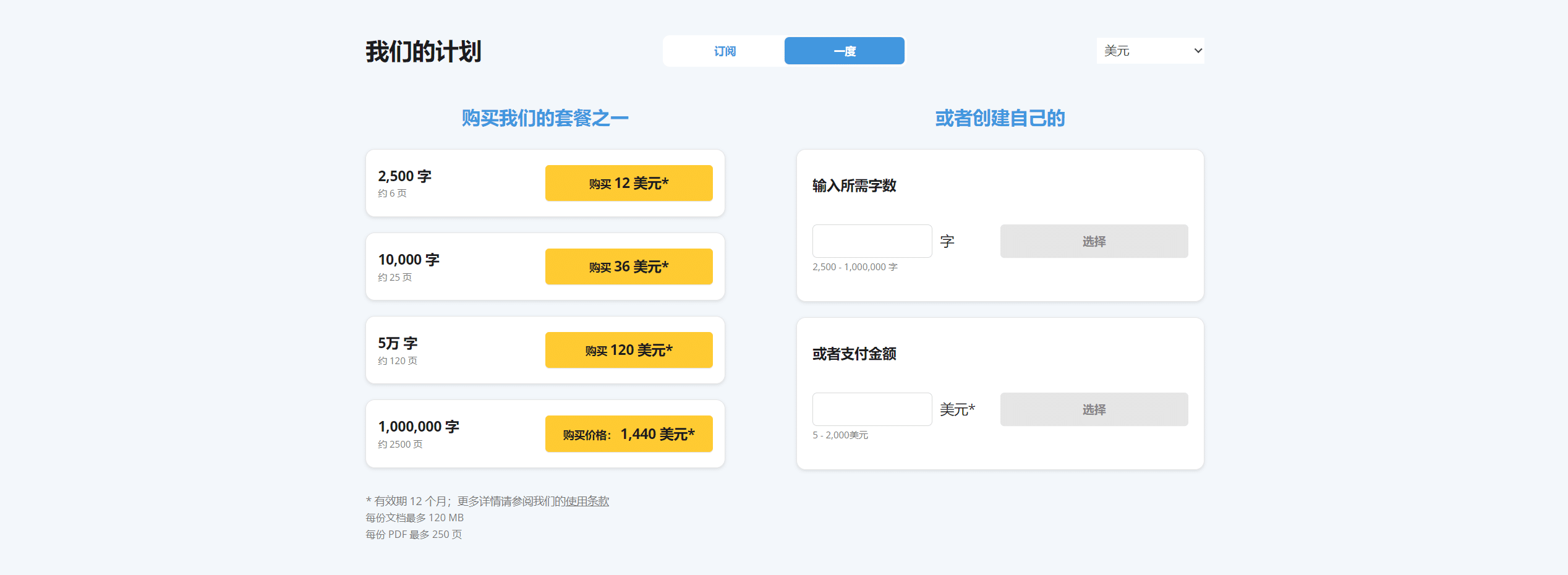Screen dimensions: 1568x575
Task: Open the 美元 currency dropdown
Action: pyautogui.click(x=1150, y=51)
